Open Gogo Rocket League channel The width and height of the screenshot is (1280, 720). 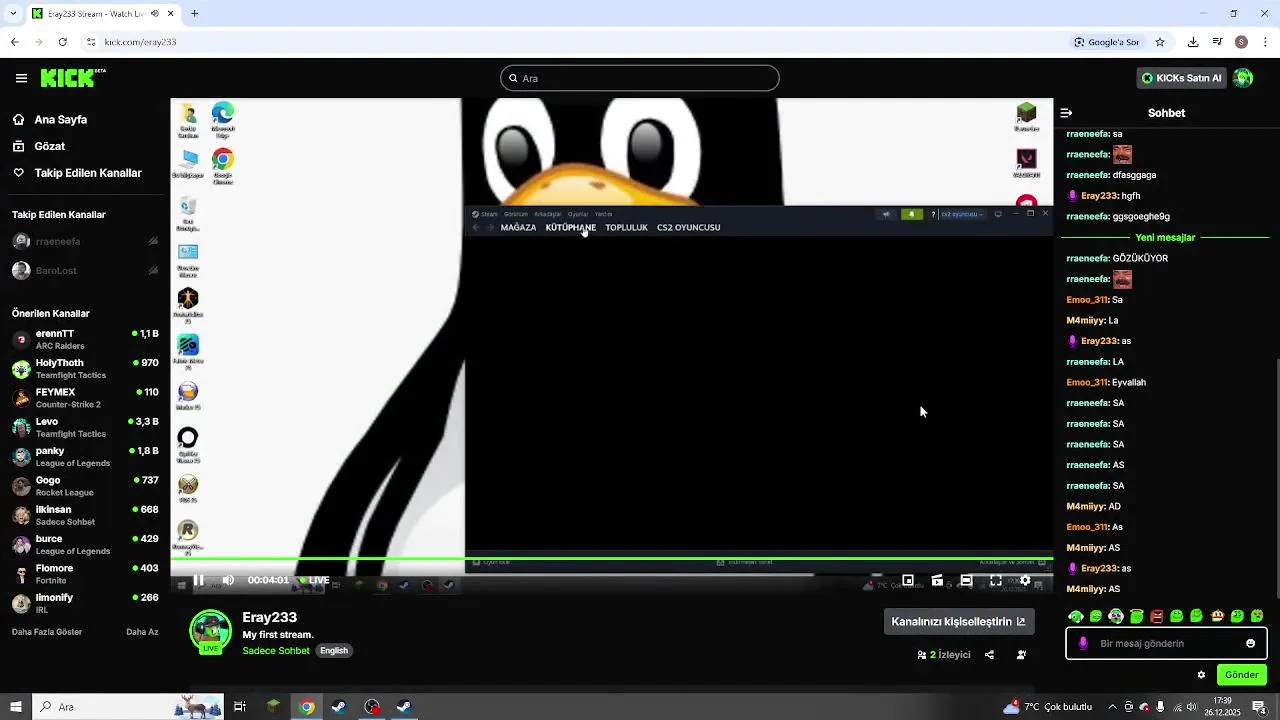click(85, 486)
